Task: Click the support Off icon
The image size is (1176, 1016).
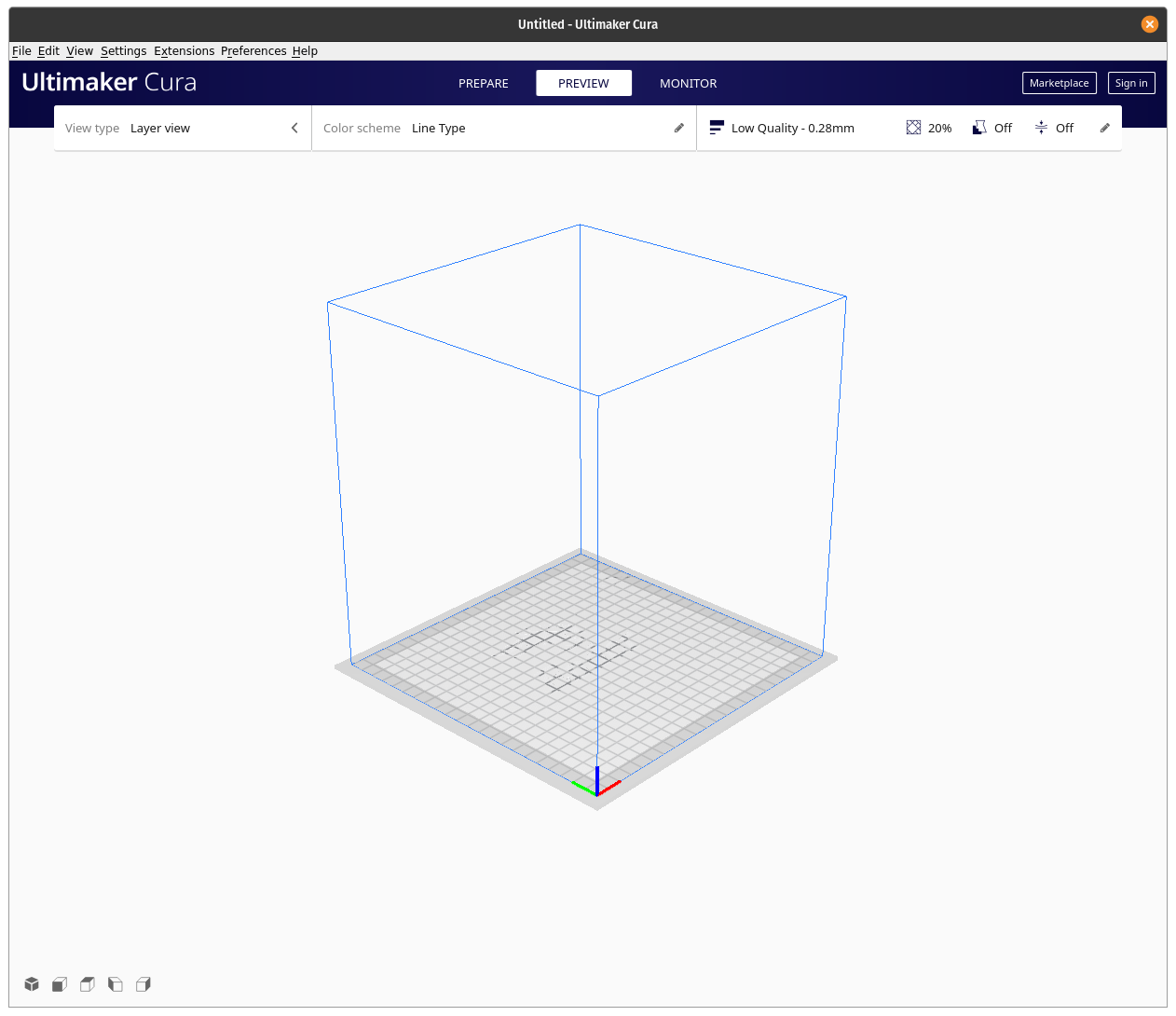Action: tap(979, 128)
